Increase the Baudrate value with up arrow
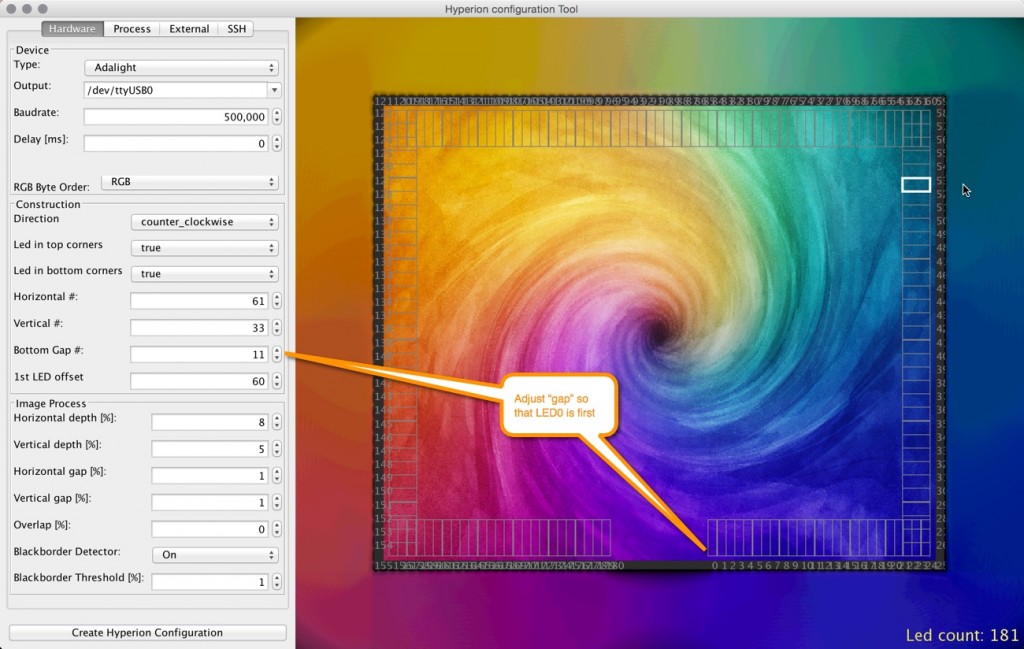 coord(277,112)
